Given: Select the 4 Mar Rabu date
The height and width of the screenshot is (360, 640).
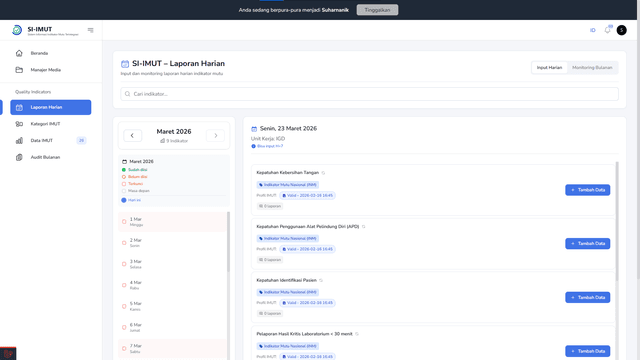Looking at the screenshot, I should (172, 285).
